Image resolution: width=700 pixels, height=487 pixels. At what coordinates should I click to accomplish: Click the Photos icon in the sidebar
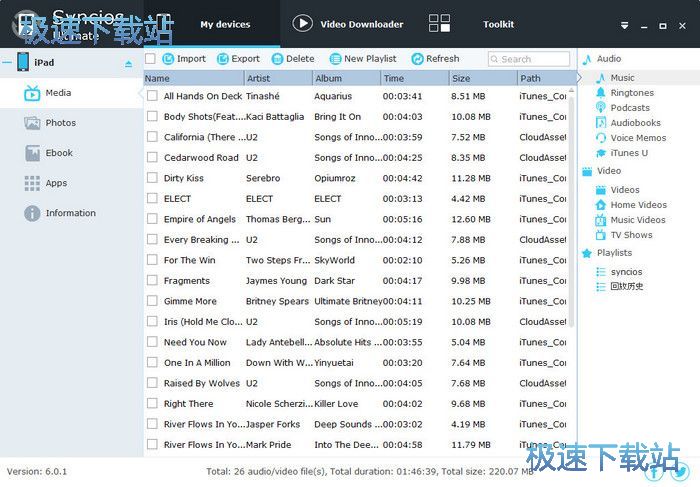32,123
